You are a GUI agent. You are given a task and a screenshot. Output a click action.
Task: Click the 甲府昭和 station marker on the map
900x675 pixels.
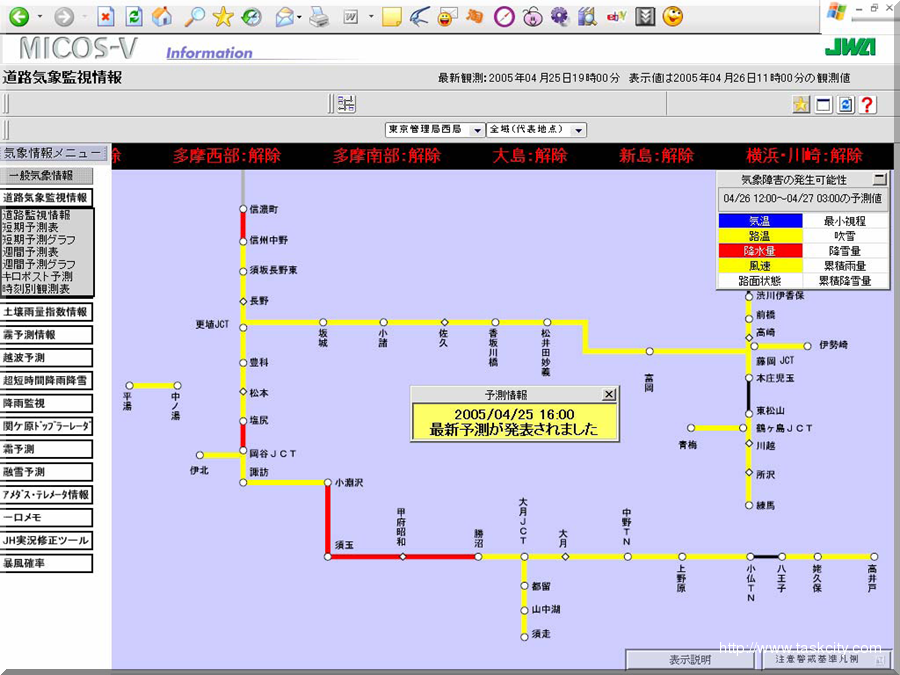pos(403,557)
